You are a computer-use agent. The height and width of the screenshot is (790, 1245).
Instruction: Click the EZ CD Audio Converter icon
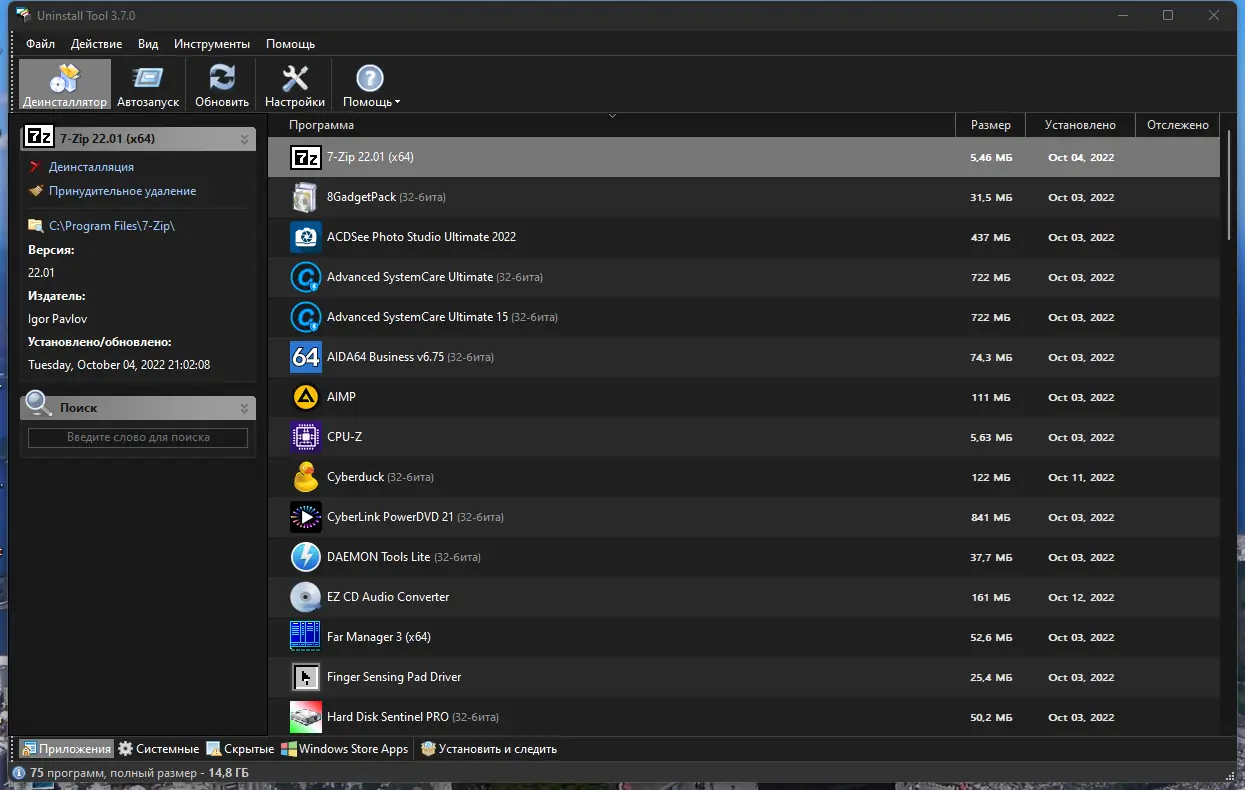click(x=305, y=597)
